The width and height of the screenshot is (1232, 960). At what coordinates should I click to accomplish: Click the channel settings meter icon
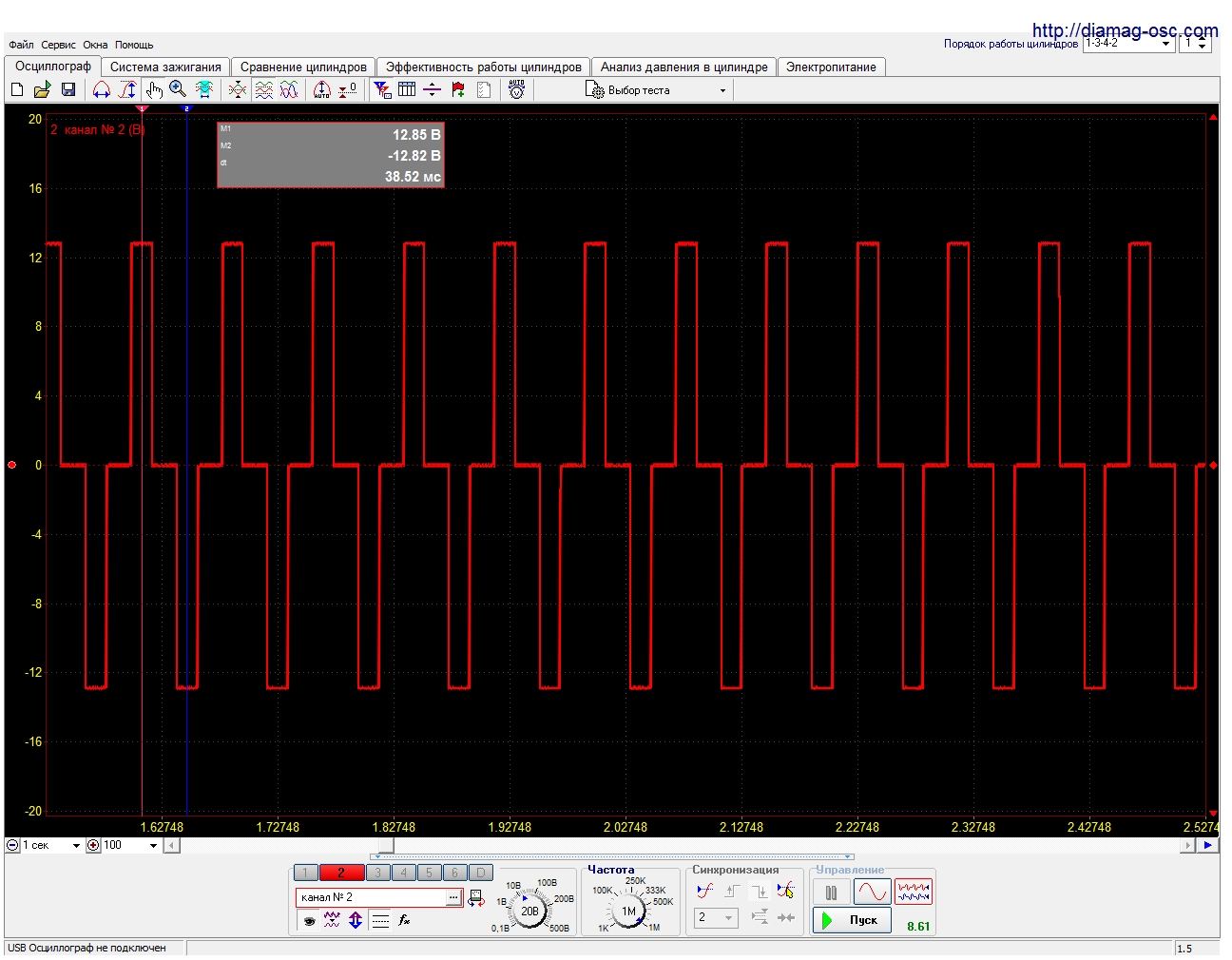[476, 897]
